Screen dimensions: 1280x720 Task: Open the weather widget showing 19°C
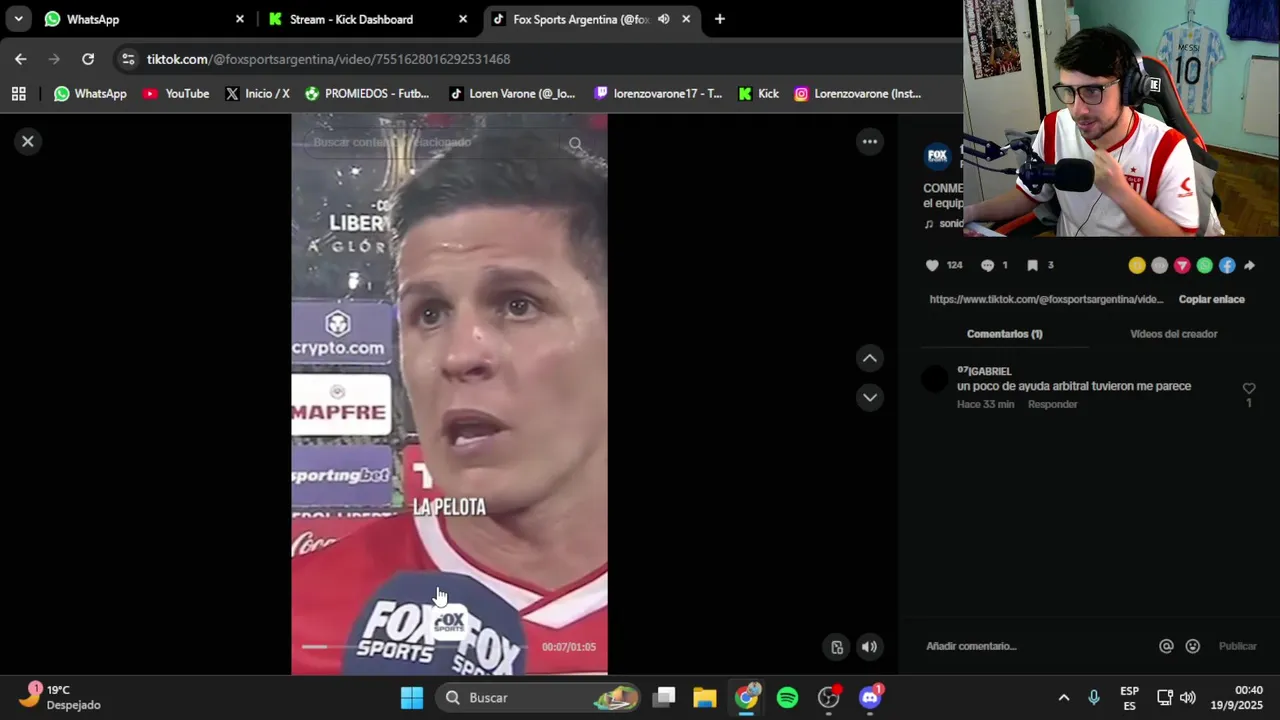[x=62, y=697]
